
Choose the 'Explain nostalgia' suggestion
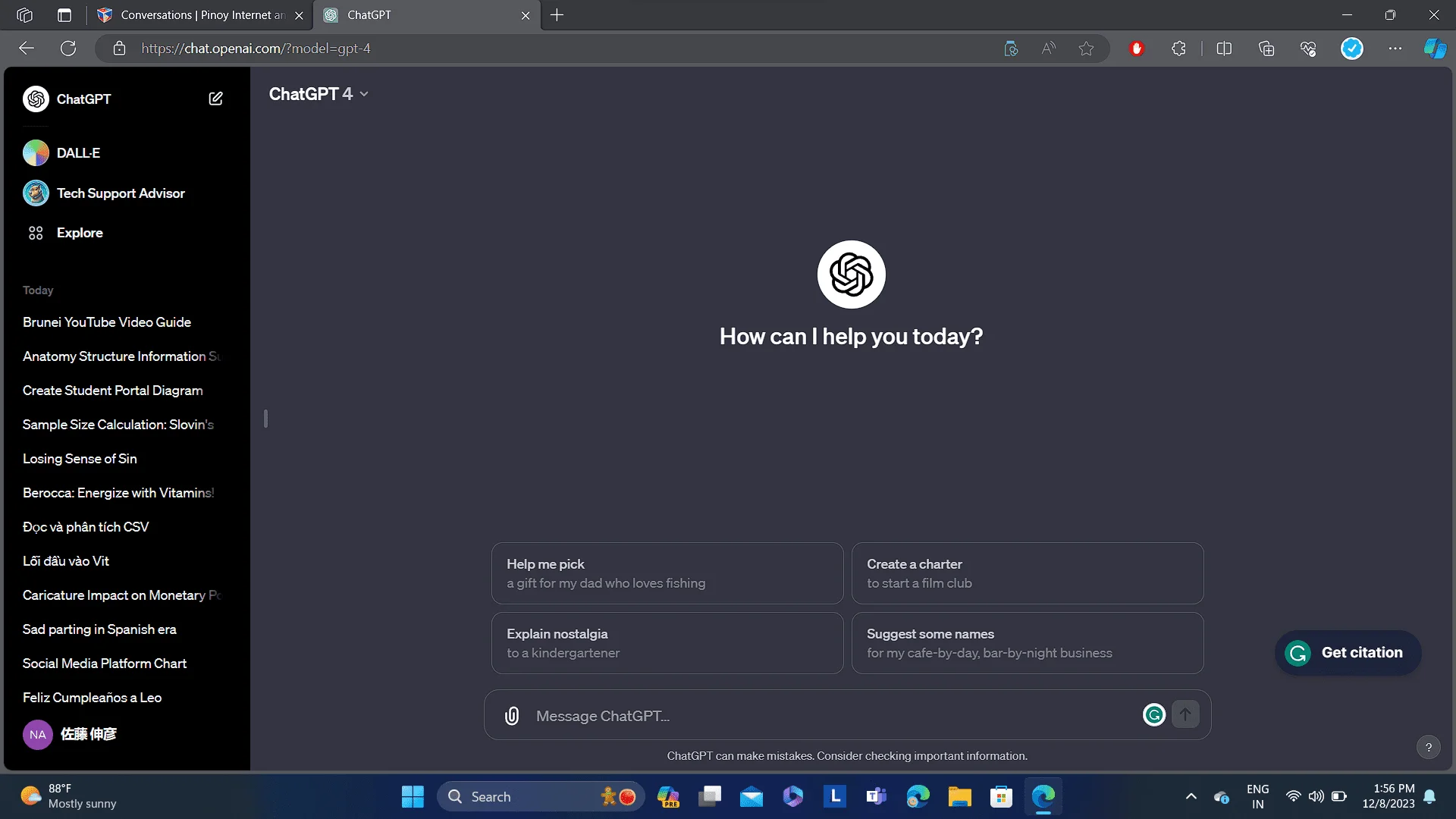(667, 643)
